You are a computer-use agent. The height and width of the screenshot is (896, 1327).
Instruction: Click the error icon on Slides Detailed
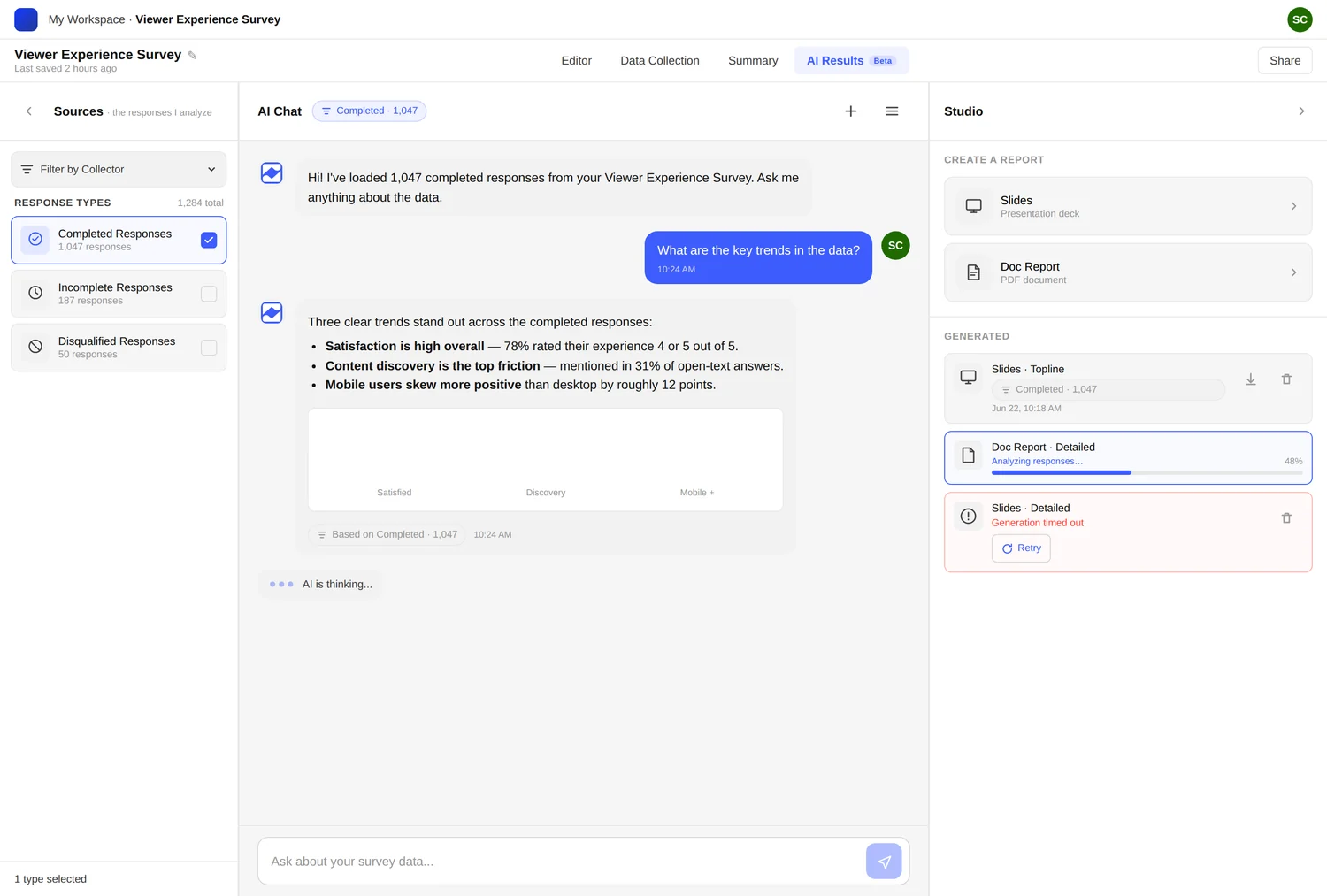coord(968,516)
